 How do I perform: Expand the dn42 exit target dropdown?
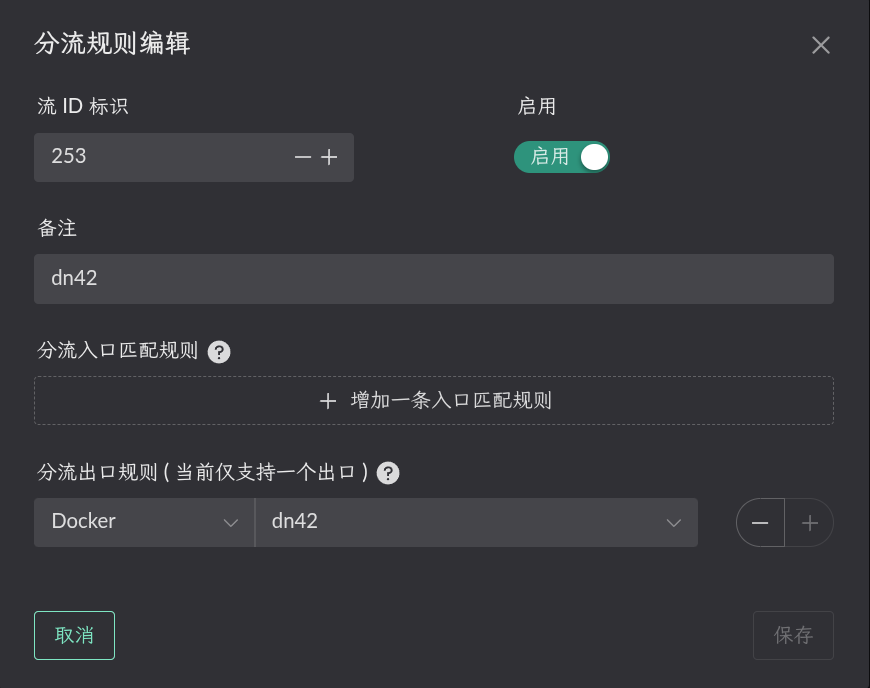[x=476, y=522]
